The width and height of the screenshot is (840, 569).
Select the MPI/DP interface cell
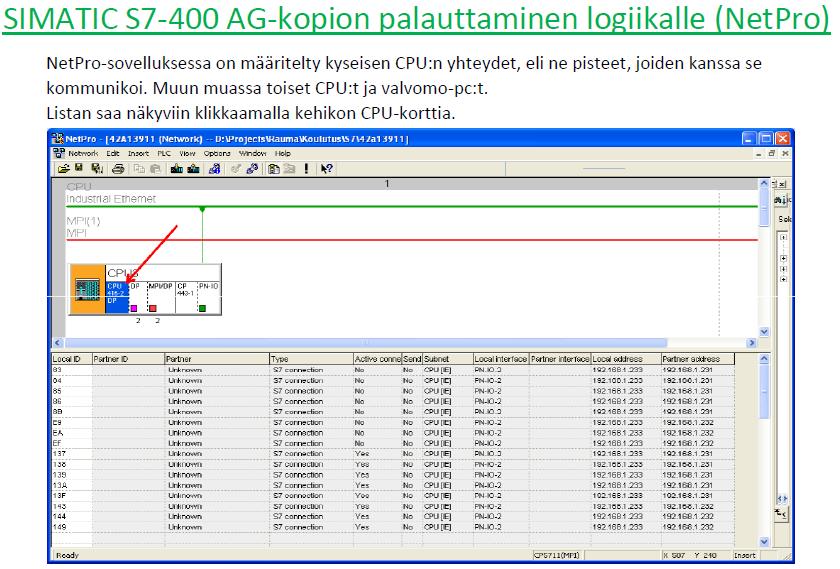click(x=161, y=297)
